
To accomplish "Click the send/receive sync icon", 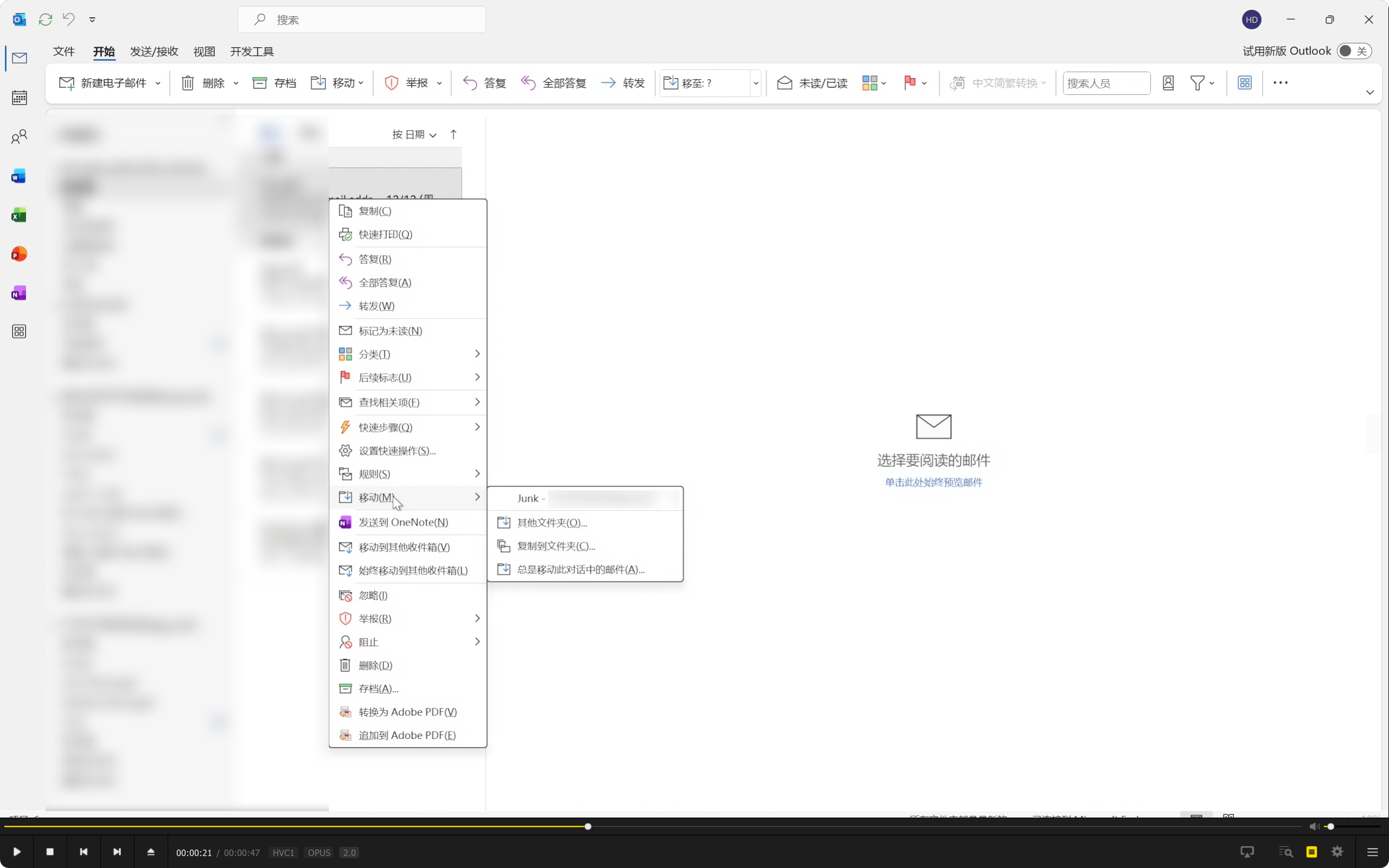I will pos(46,20).
